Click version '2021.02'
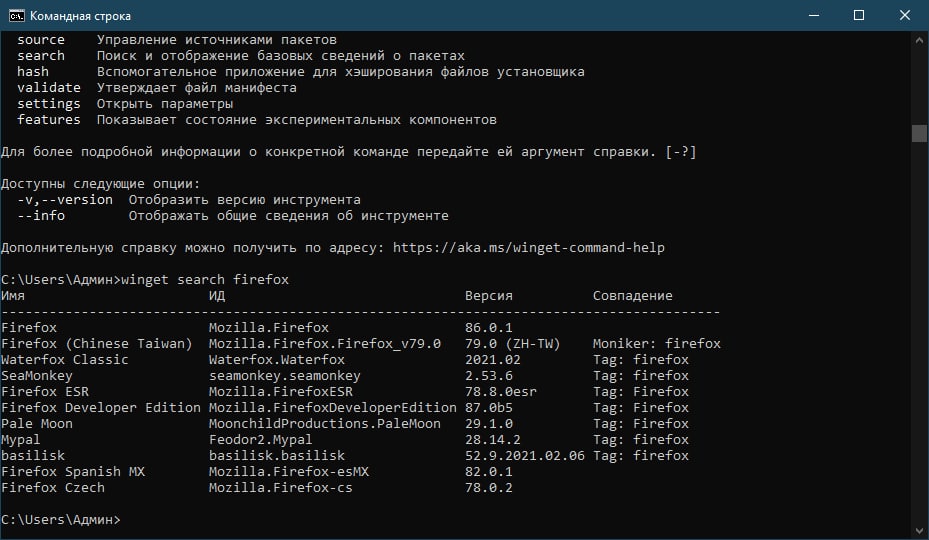This screenshot has height=540, width=929. click(493, 360)
